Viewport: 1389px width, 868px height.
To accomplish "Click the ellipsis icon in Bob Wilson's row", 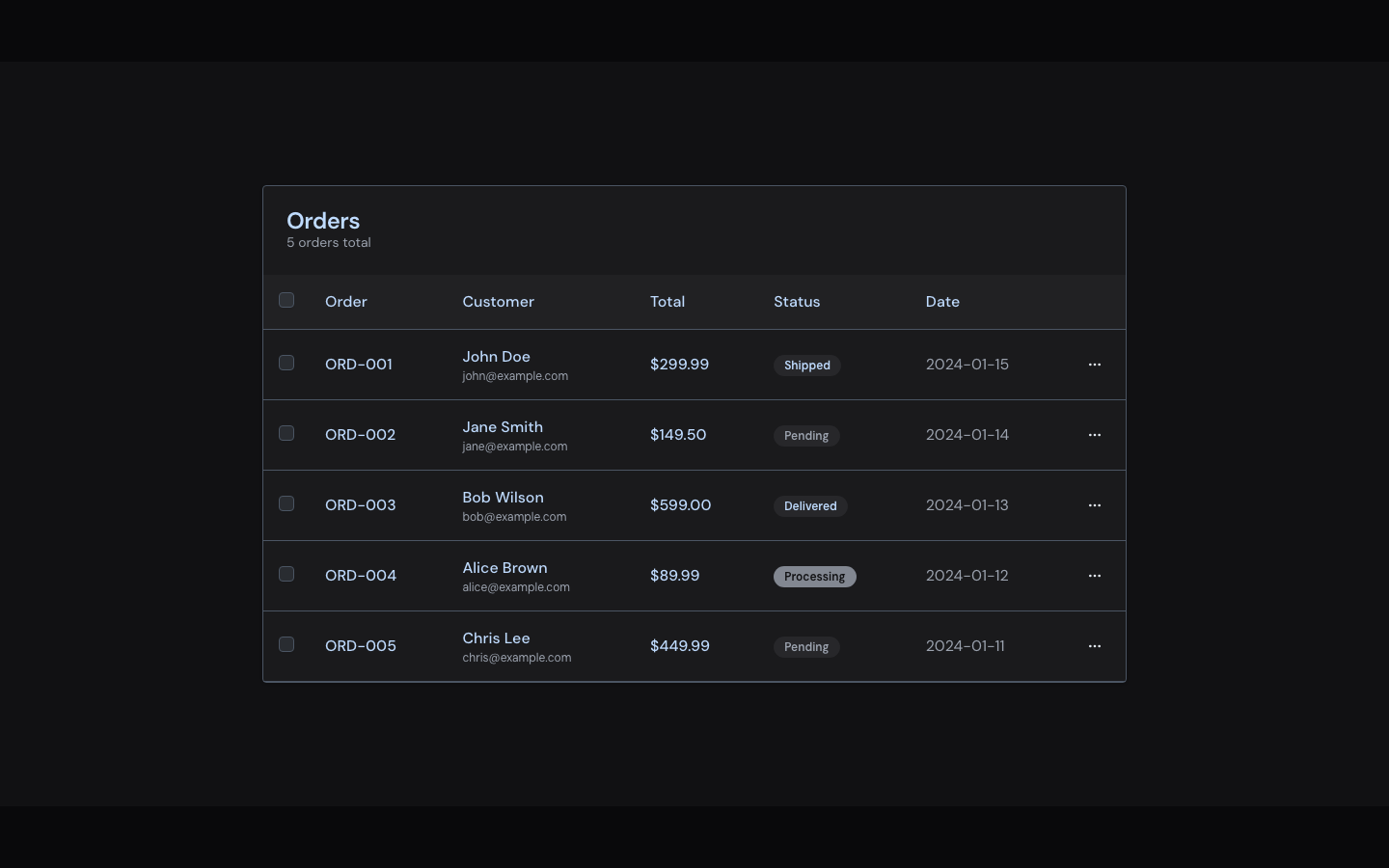I will (x=1094, y=505).
